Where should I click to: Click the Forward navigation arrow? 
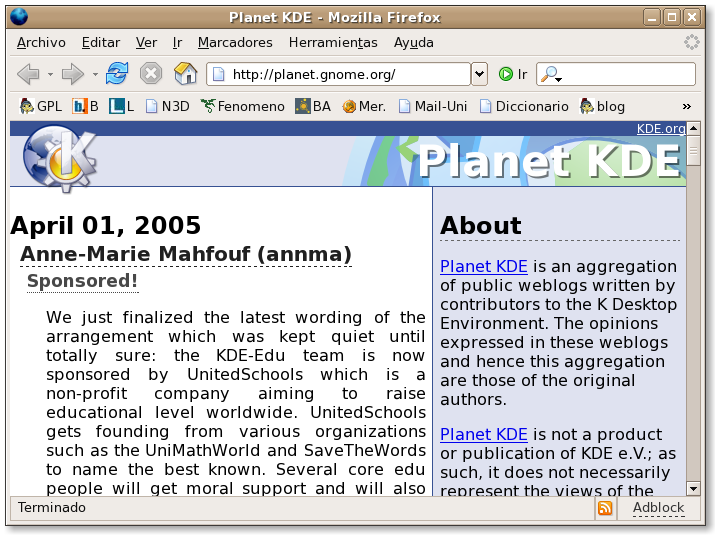tap(72, 74)
